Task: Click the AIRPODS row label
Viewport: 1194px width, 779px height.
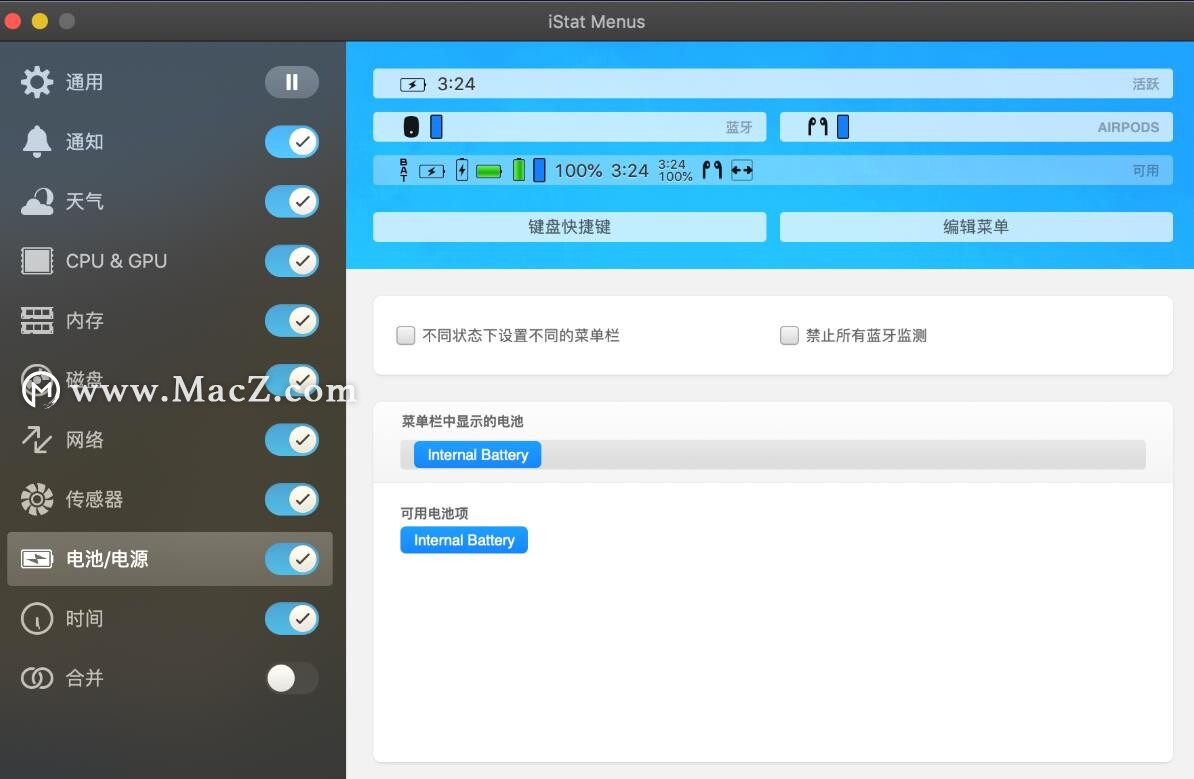Action: [x=1128, y=127]
